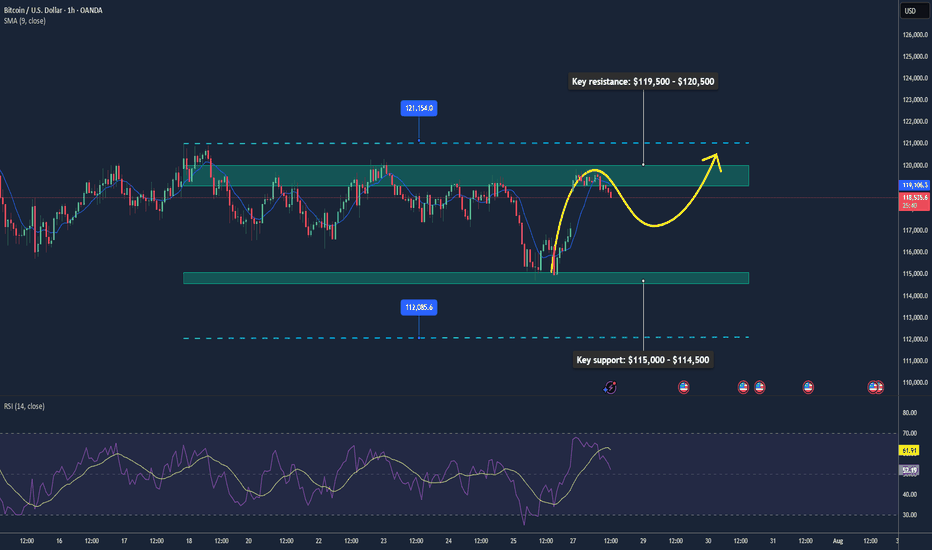Click the 120,000.0 price axis label
This screenshot has width=932, height=550.
915,165
